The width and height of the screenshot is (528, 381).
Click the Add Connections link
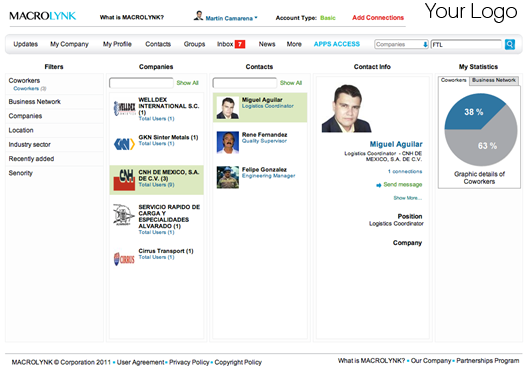click(x=378, y=18)
